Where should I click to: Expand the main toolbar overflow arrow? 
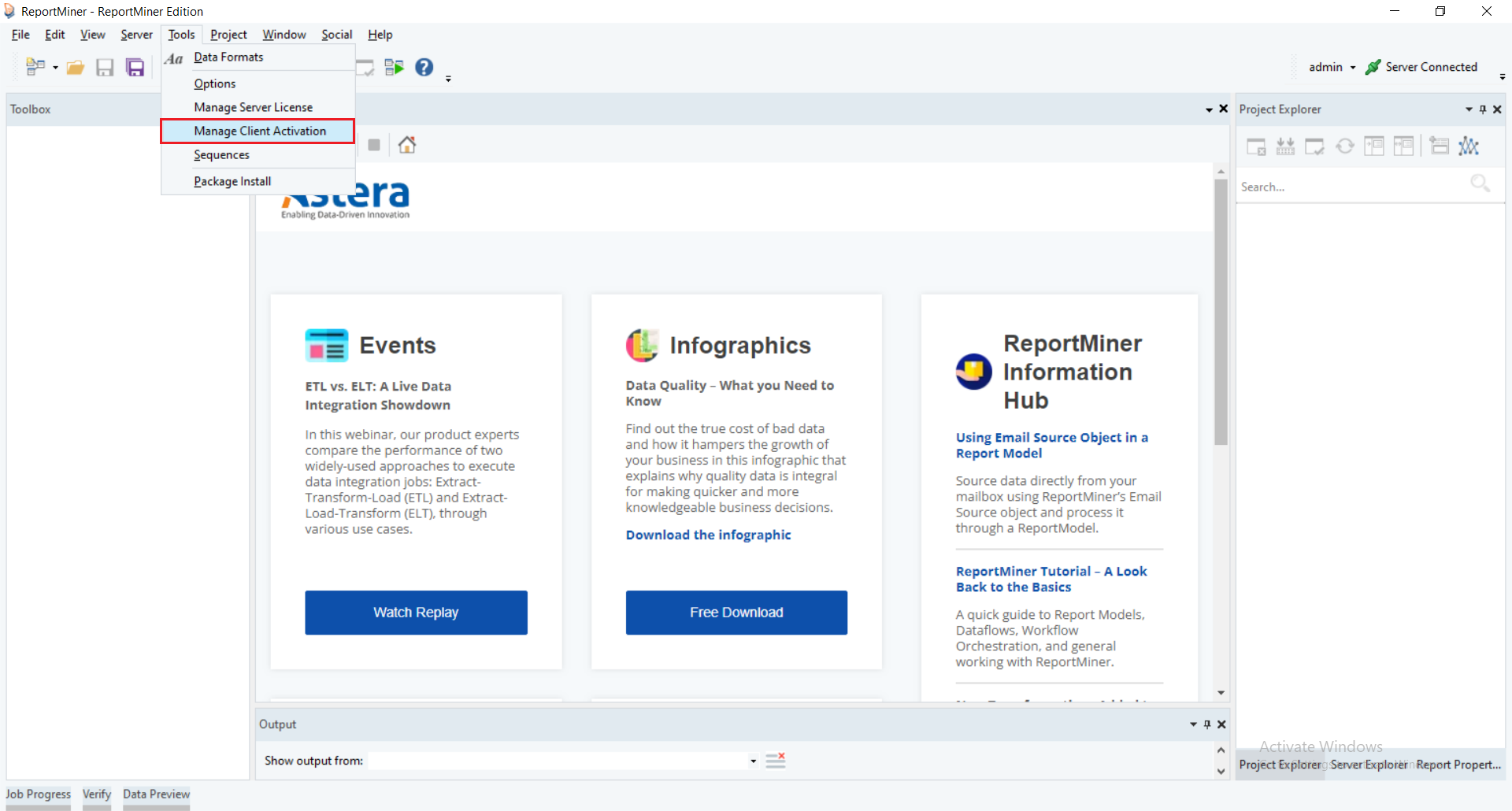point(448,79)
